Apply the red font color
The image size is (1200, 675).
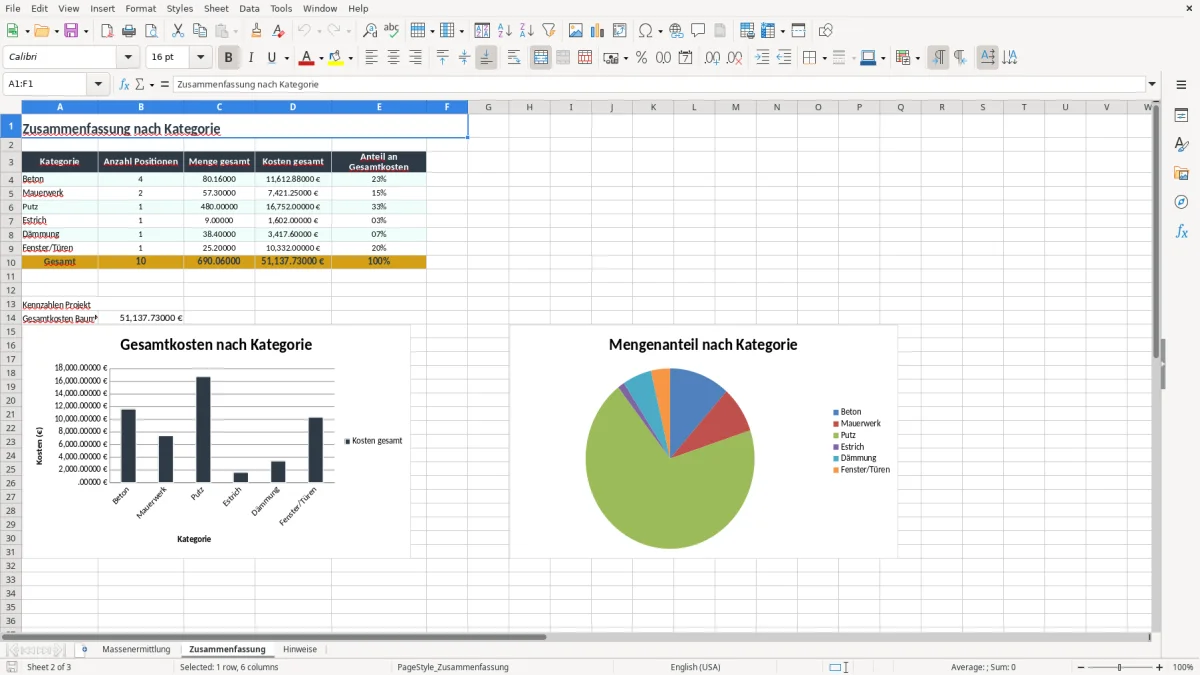[307, 58]
